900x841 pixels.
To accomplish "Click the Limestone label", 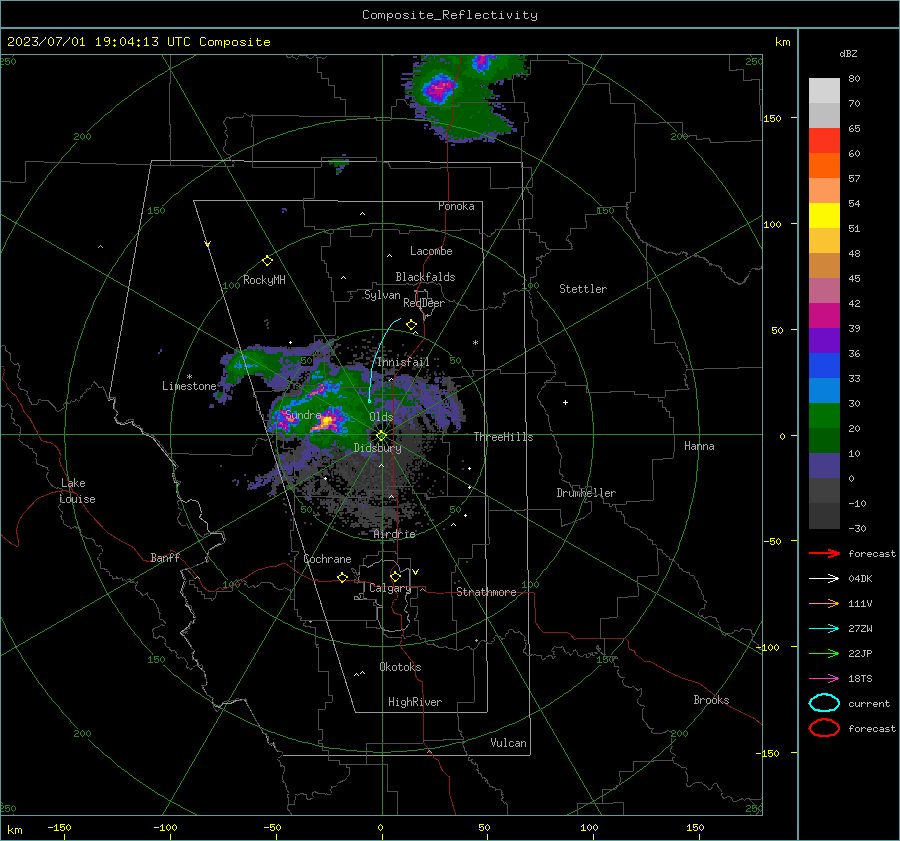I will (x=189, y=386).
